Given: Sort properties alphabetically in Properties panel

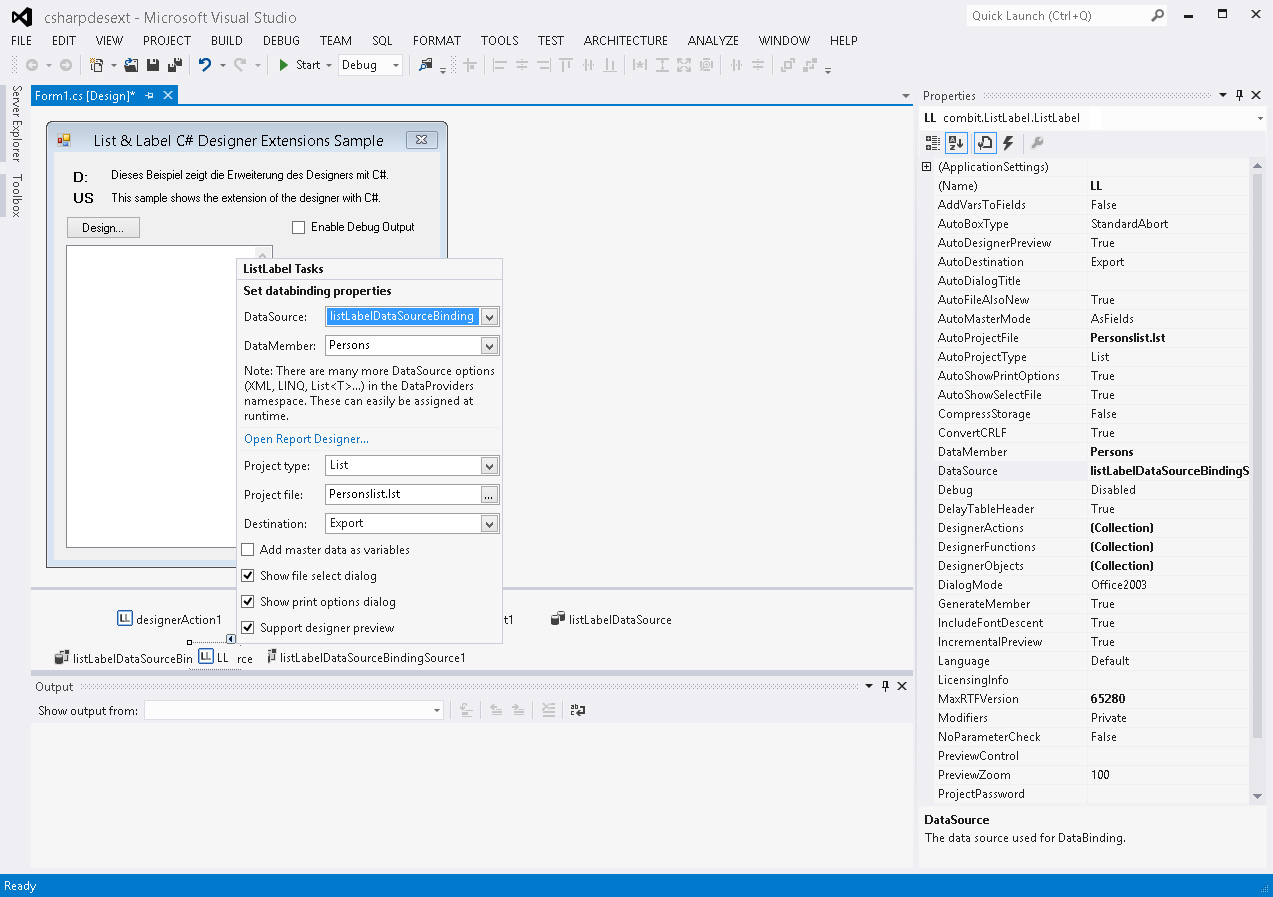Looking at the screenshot, I should pos(955,142).
